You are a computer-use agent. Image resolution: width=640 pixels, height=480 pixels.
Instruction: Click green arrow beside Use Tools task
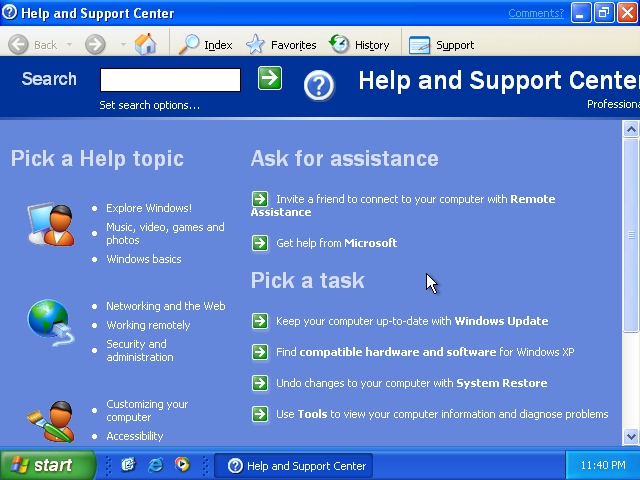click(x=260, y=414)
